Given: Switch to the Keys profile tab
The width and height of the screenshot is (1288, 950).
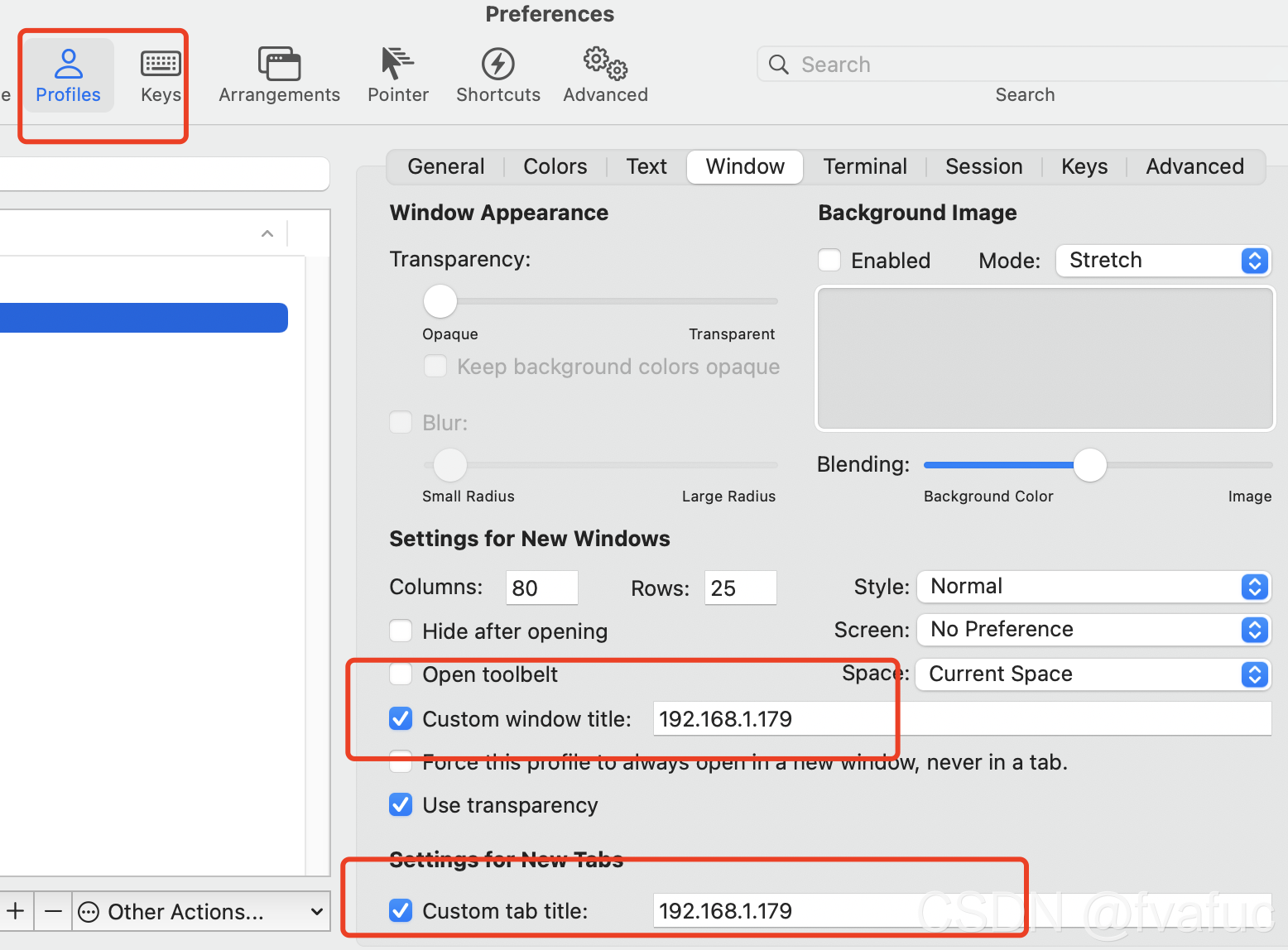Looking at the screenshot, I should tap(1084, 166).
